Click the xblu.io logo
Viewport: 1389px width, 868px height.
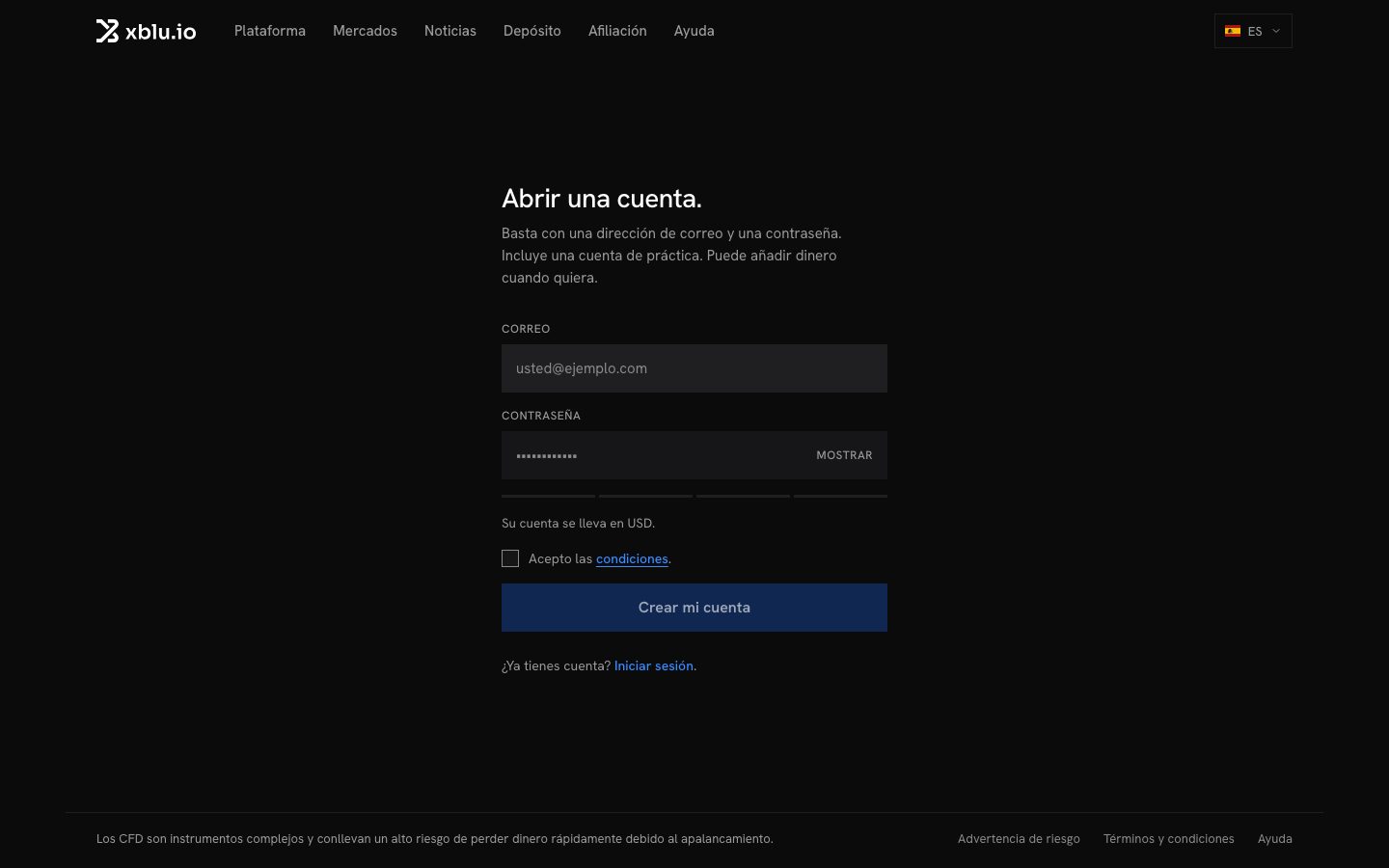146,31
